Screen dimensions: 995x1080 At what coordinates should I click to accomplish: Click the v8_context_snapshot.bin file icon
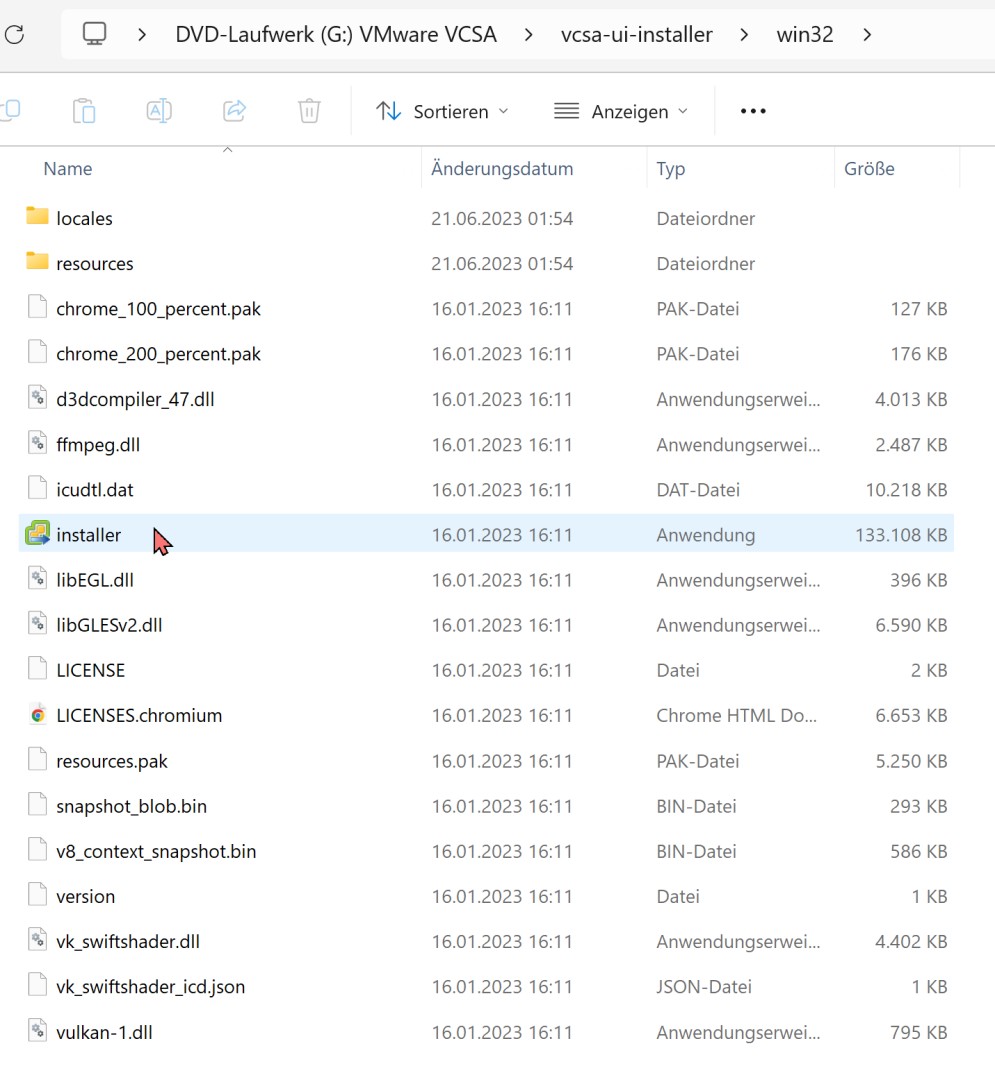[38, 851]
